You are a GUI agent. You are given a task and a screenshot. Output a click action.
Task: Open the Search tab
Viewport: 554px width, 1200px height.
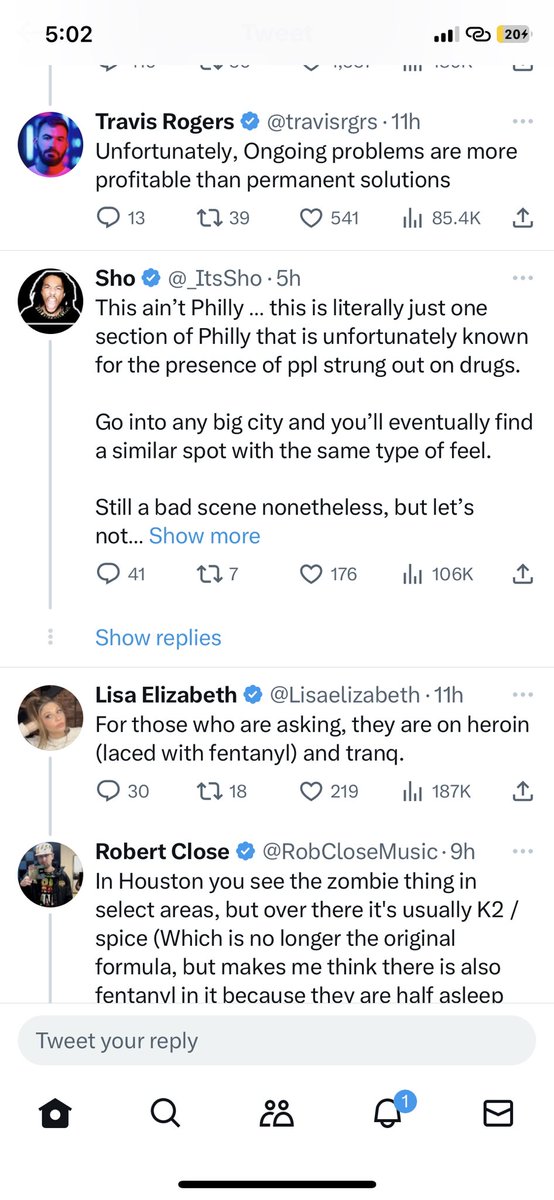(x=165, y=1113)
